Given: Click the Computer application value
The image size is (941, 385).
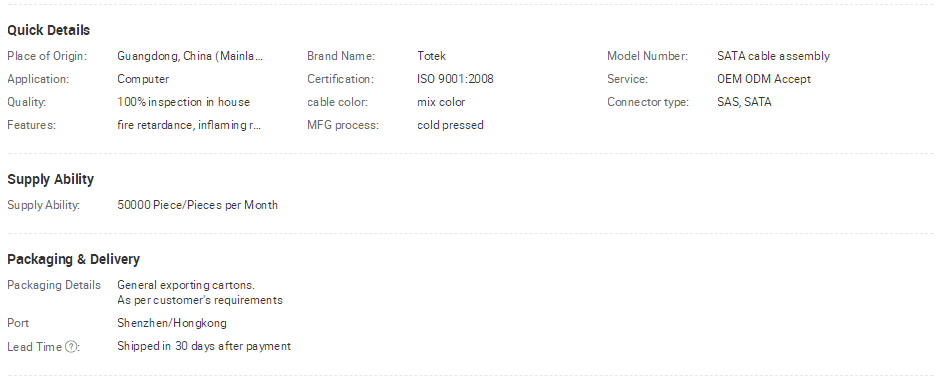Looking at the screenshot, I should point(143,79).
